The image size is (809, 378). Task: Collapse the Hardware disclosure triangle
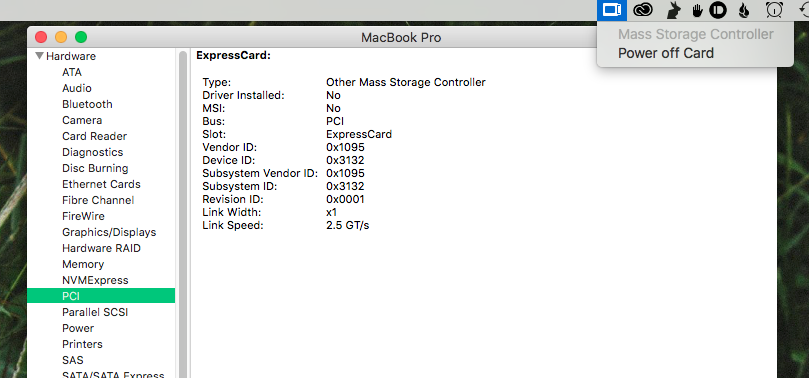tap(39, 56)
